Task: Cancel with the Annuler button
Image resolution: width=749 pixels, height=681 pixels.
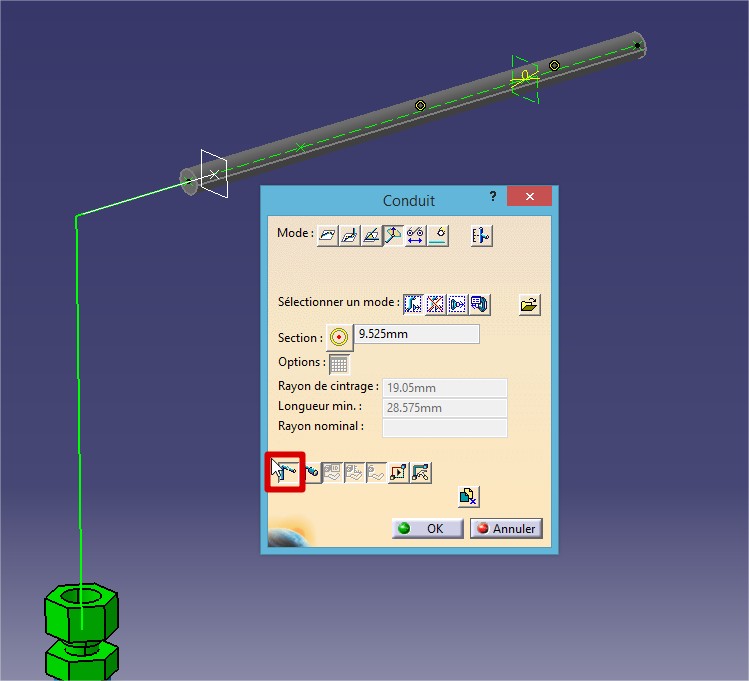Action: tap(506, 529)
